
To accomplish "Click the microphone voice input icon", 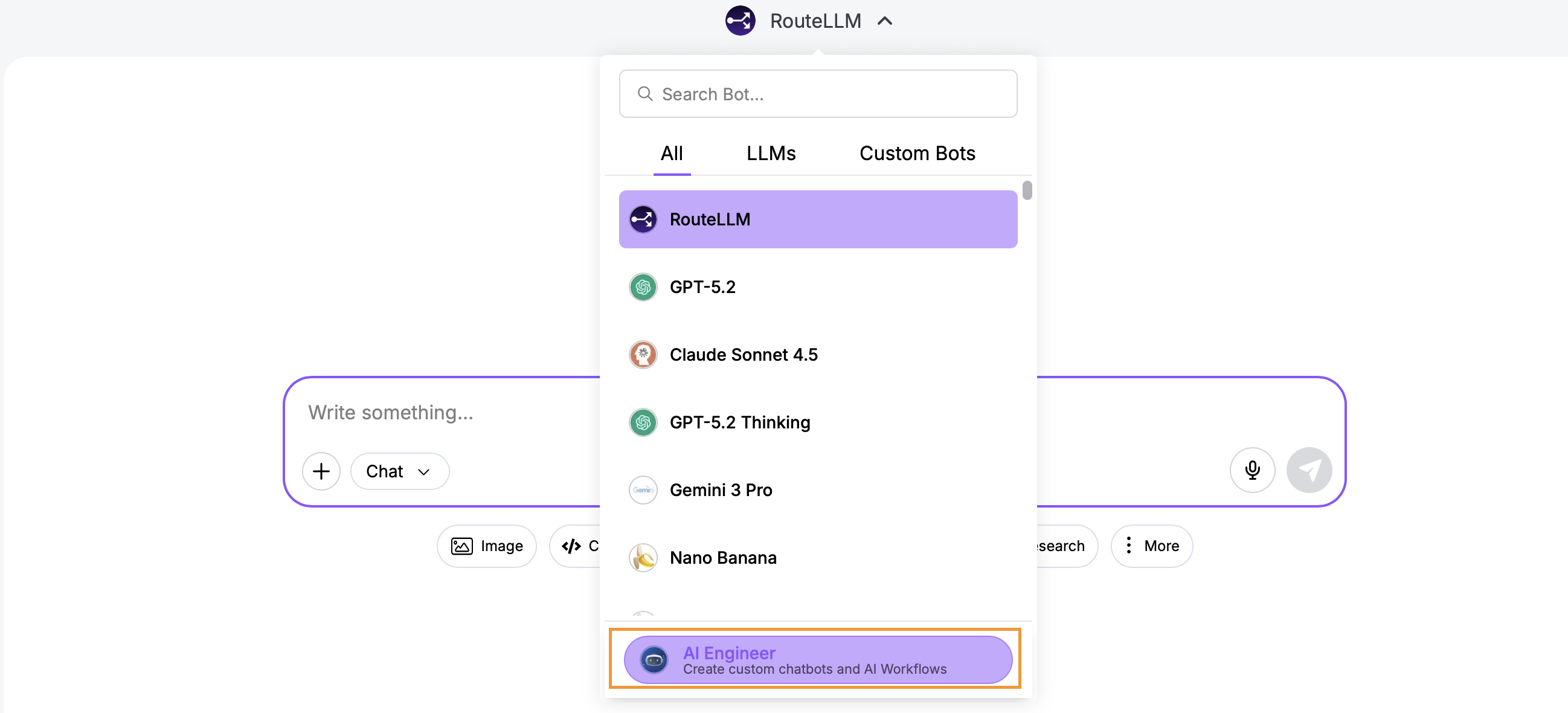I will coord(1252,469).
